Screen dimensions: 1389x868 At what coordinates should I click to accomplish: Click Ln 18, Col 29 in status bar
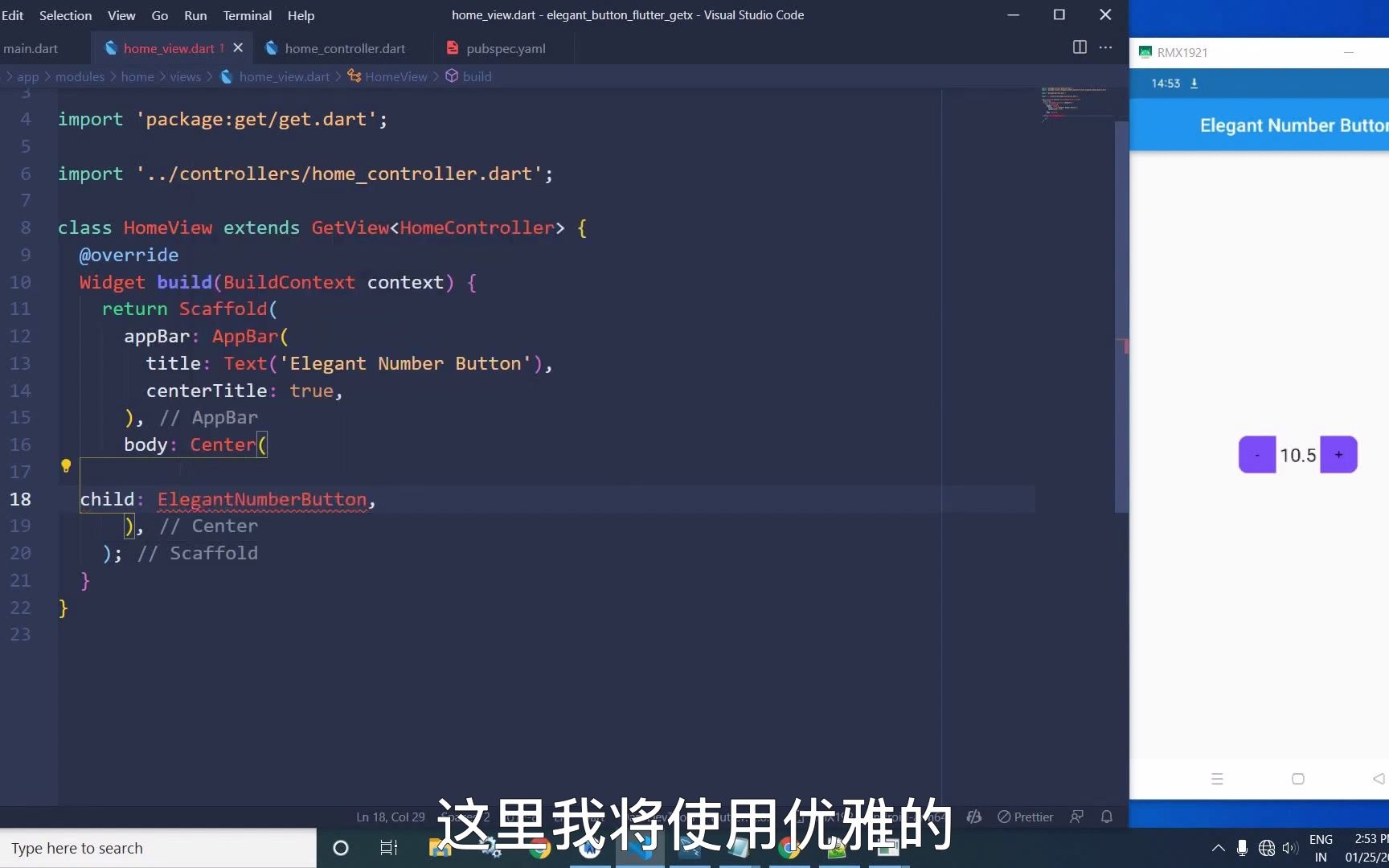click(x=391, y=817)
